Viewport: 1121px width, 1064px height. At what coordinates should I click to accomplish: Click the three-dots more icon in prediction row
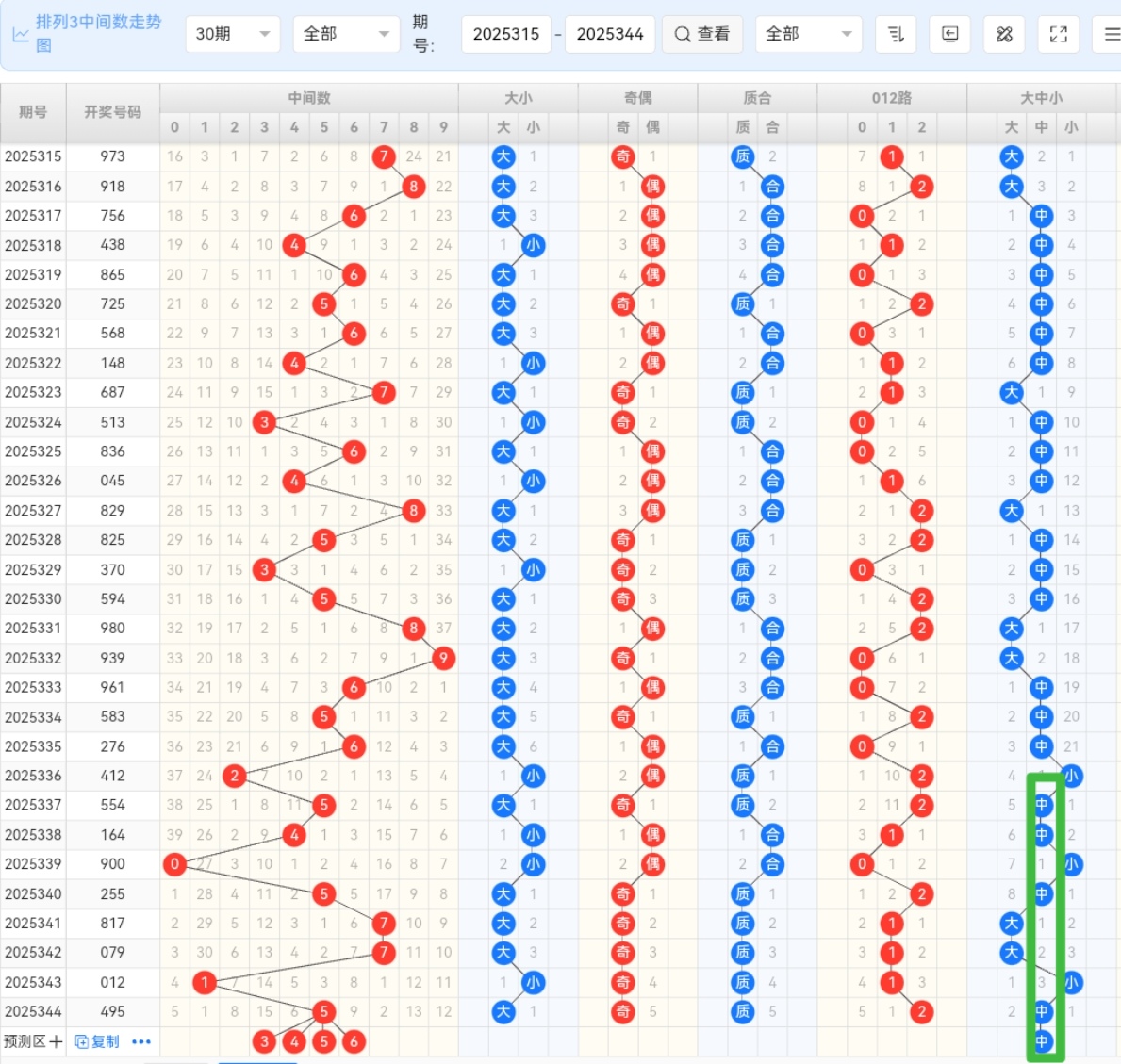(141, 1041)
